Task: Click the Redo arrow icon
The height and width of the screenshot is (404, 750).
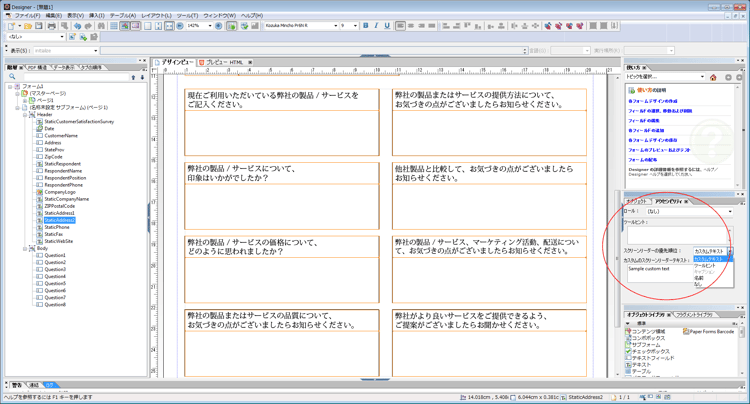Action: pyautogui.click(x=88, y=26)
